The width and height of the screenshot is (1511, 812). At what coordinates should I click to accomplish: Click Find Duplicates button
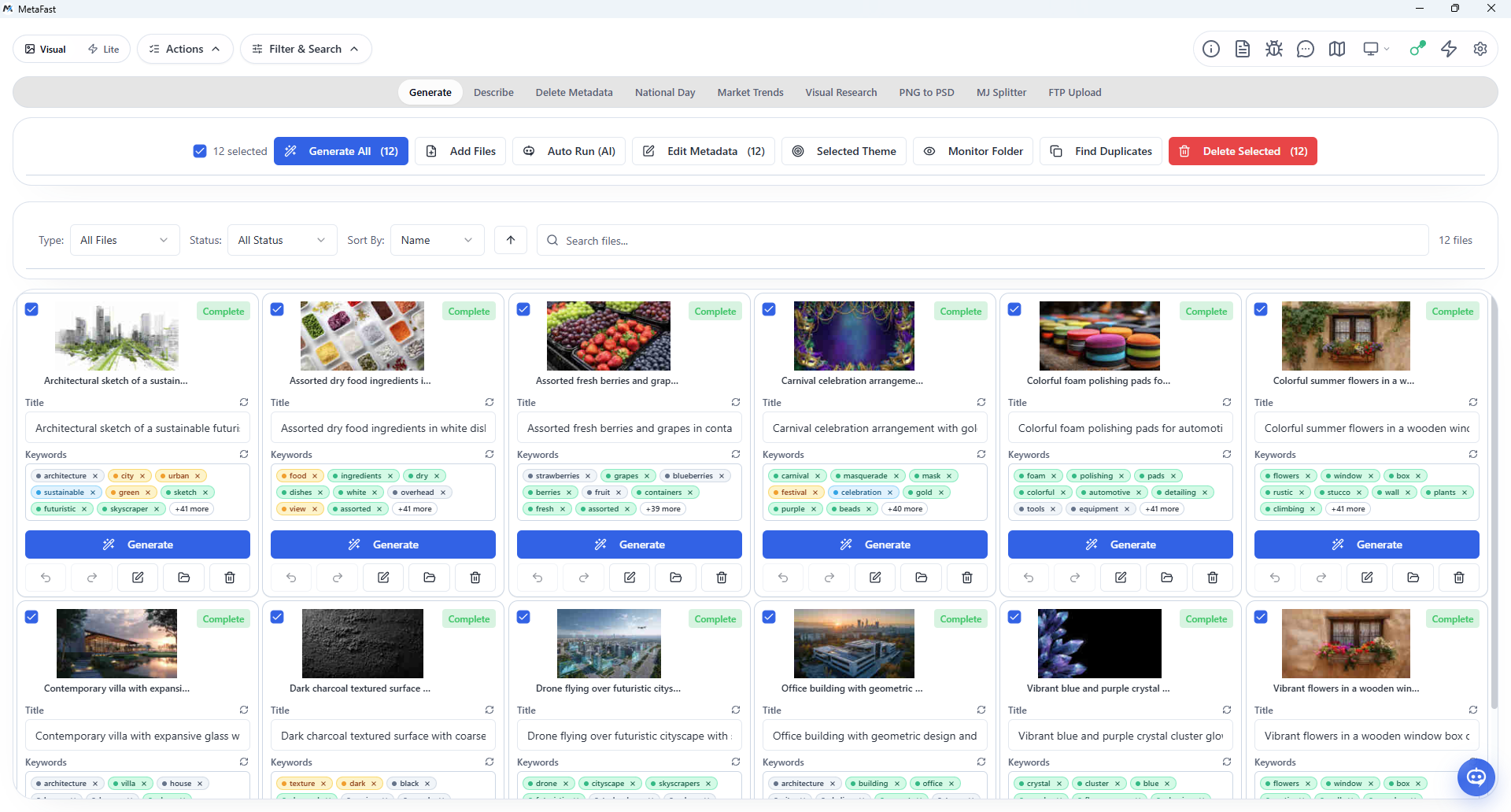[x=1101, y=151]
